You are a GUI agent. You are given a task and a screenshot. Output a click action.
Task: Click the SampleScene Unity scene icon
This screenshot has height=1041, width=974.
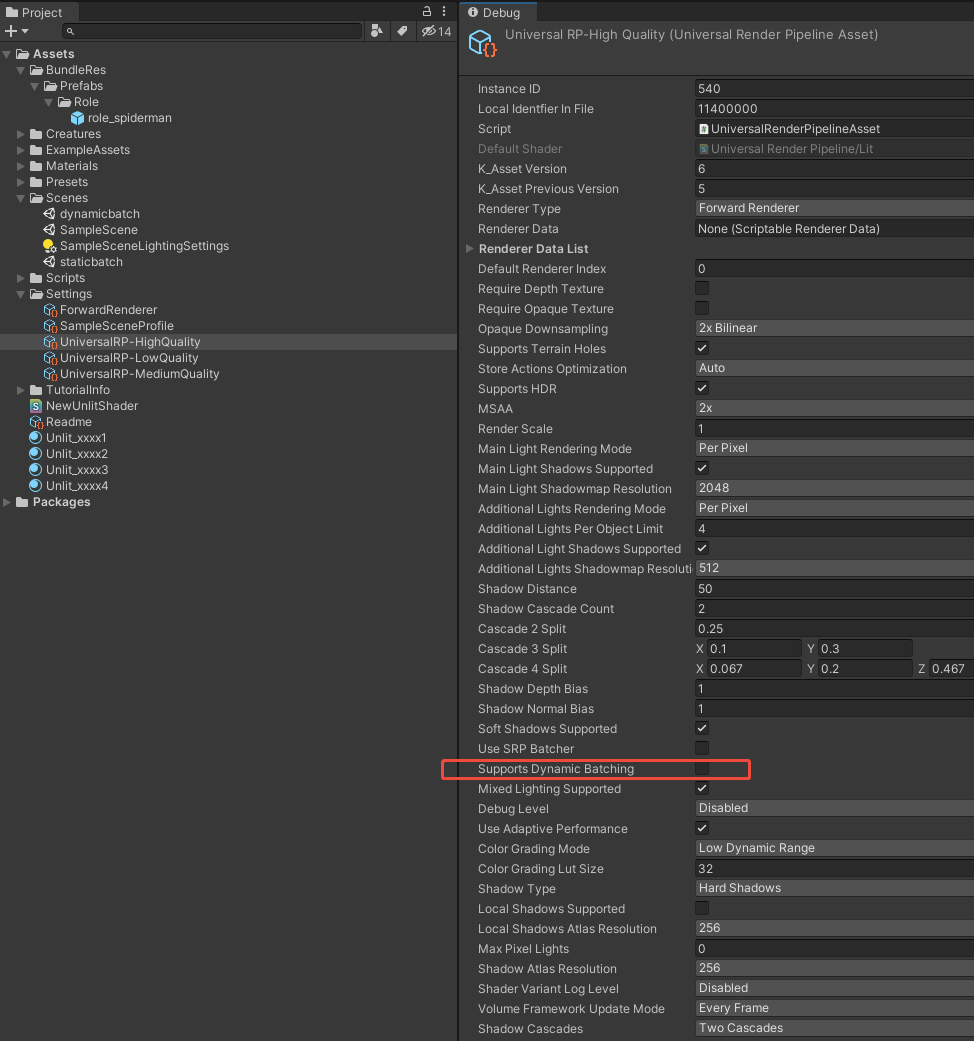coord(49,230)
